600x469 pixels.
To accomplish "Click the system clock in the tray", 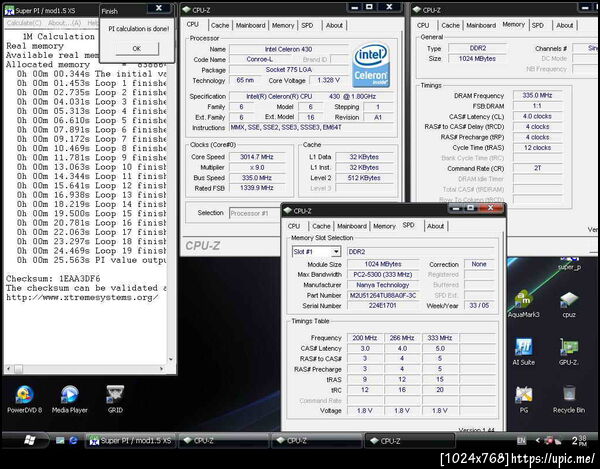I will click(579, 441).
